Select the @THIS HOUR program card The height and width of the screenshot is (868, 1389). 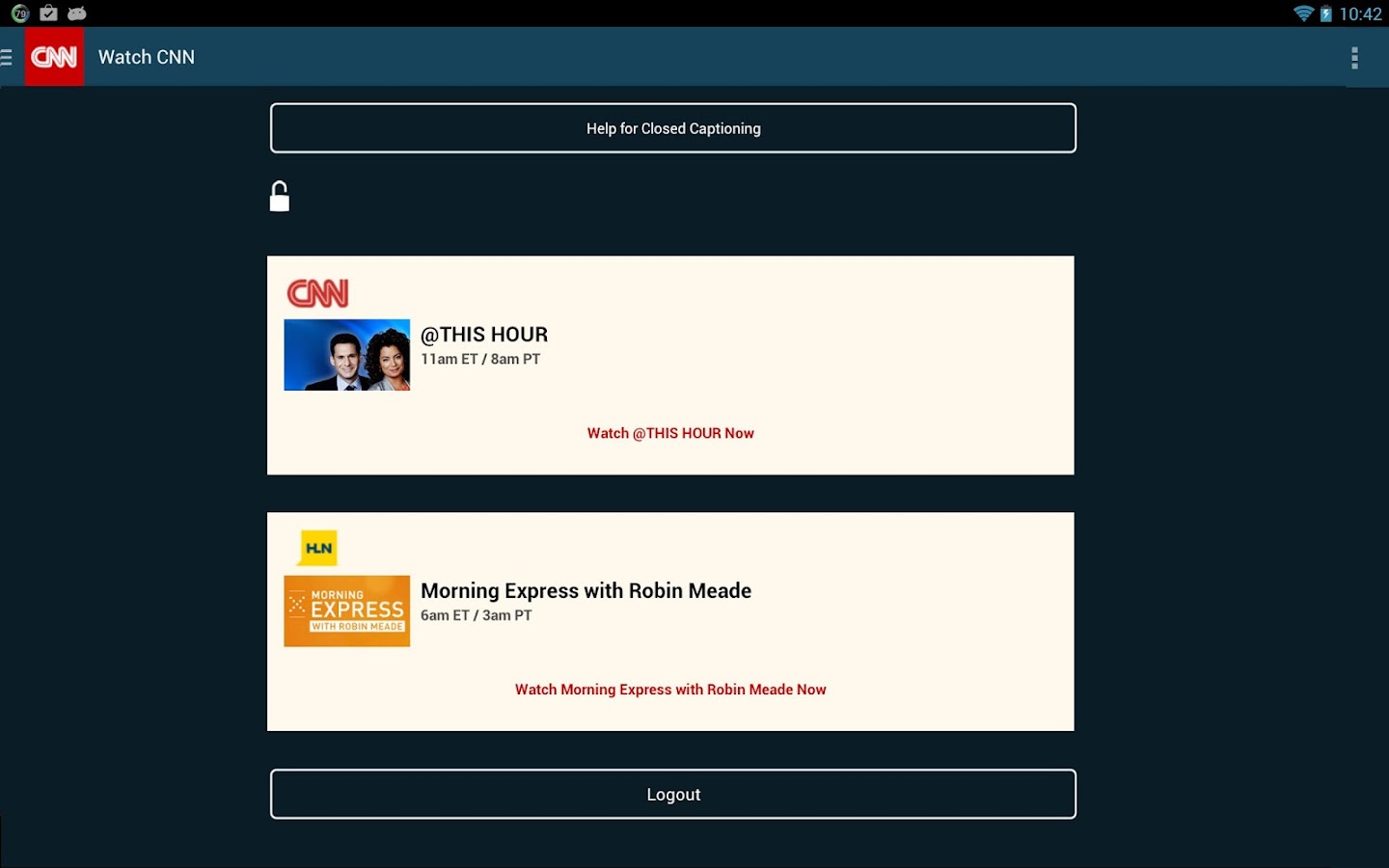pyautogui.click(x=670, y=366)
